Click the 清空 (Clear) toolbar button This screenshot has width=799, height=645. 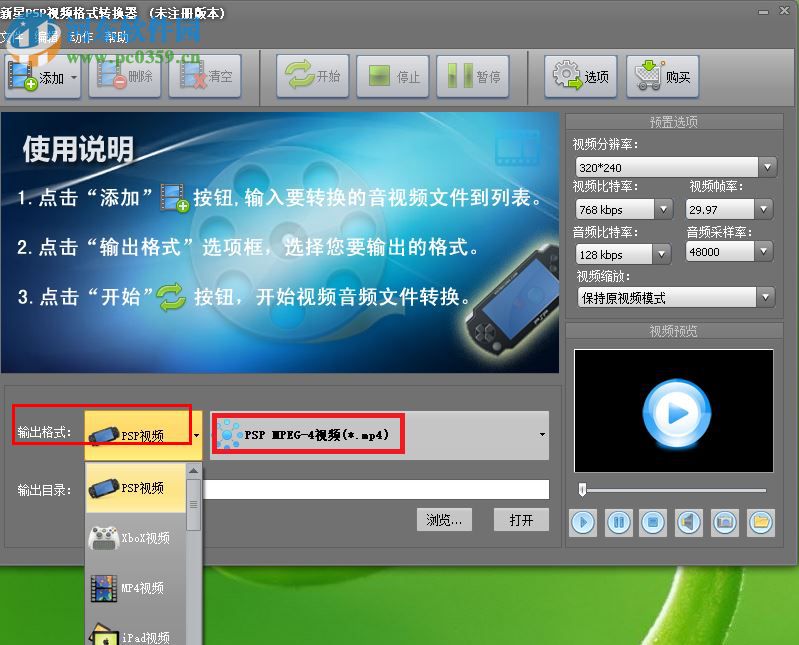[205, 76]
